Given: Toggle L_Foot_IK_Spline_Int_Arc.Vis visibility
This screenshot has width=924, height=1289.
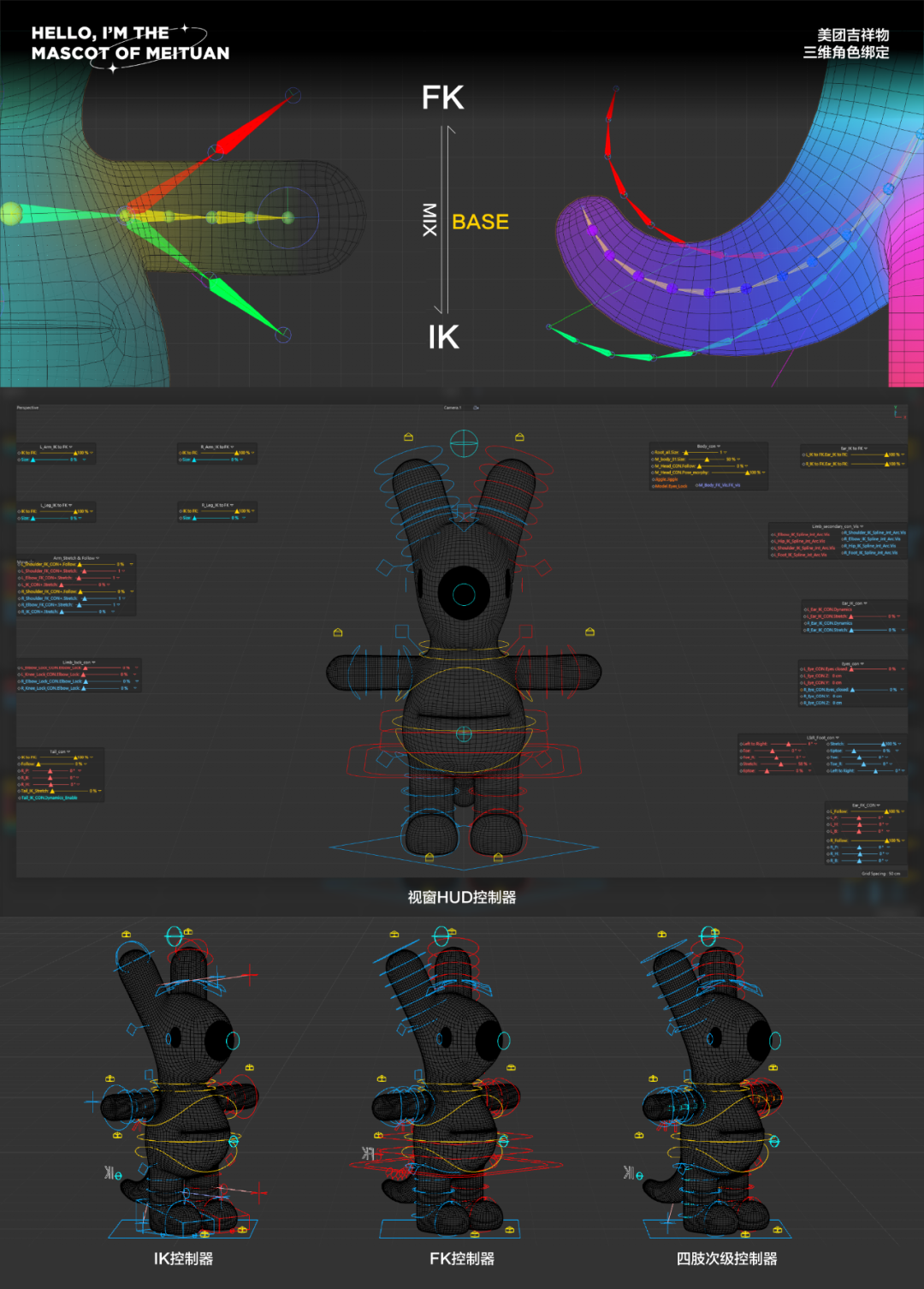Looking at the screenshot, I should click(x=798, y=555).
